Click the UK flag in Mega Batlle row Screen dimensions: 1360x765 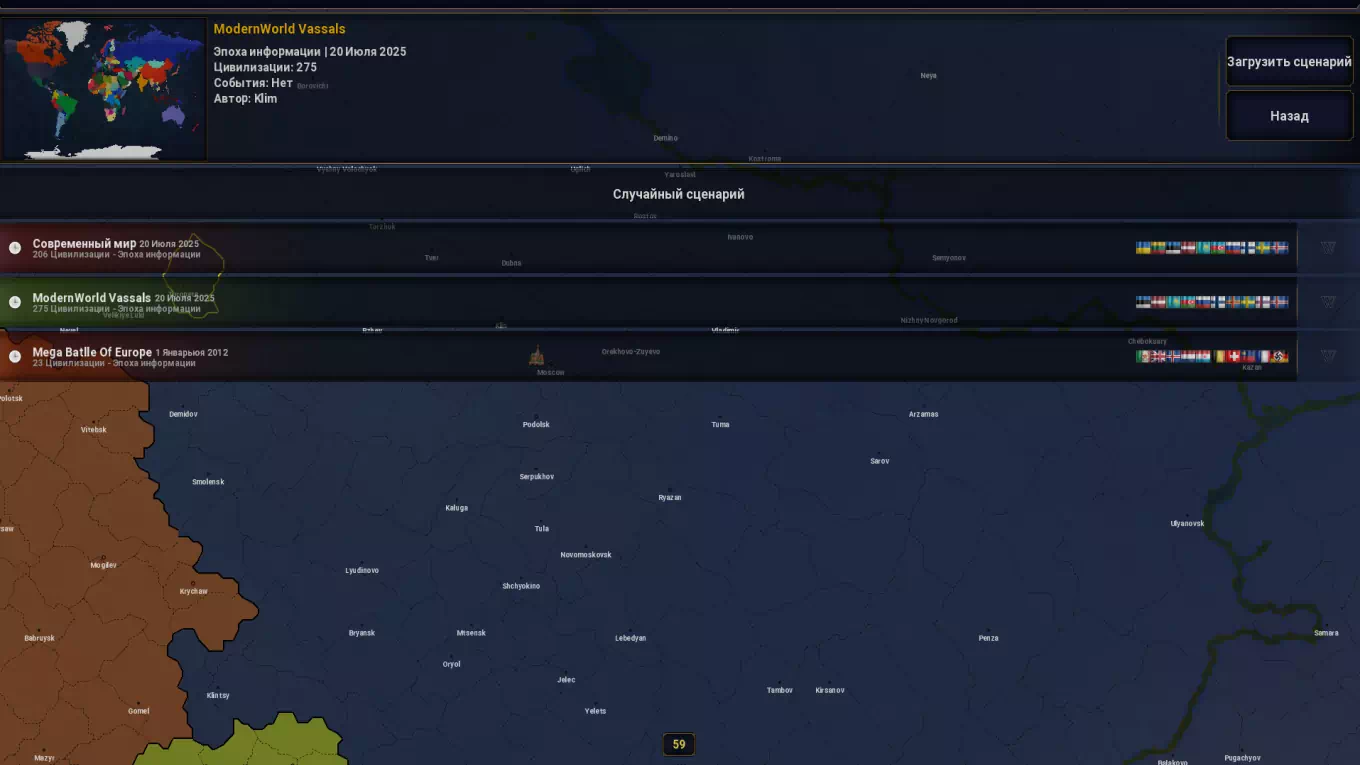tap(1158, 356)
